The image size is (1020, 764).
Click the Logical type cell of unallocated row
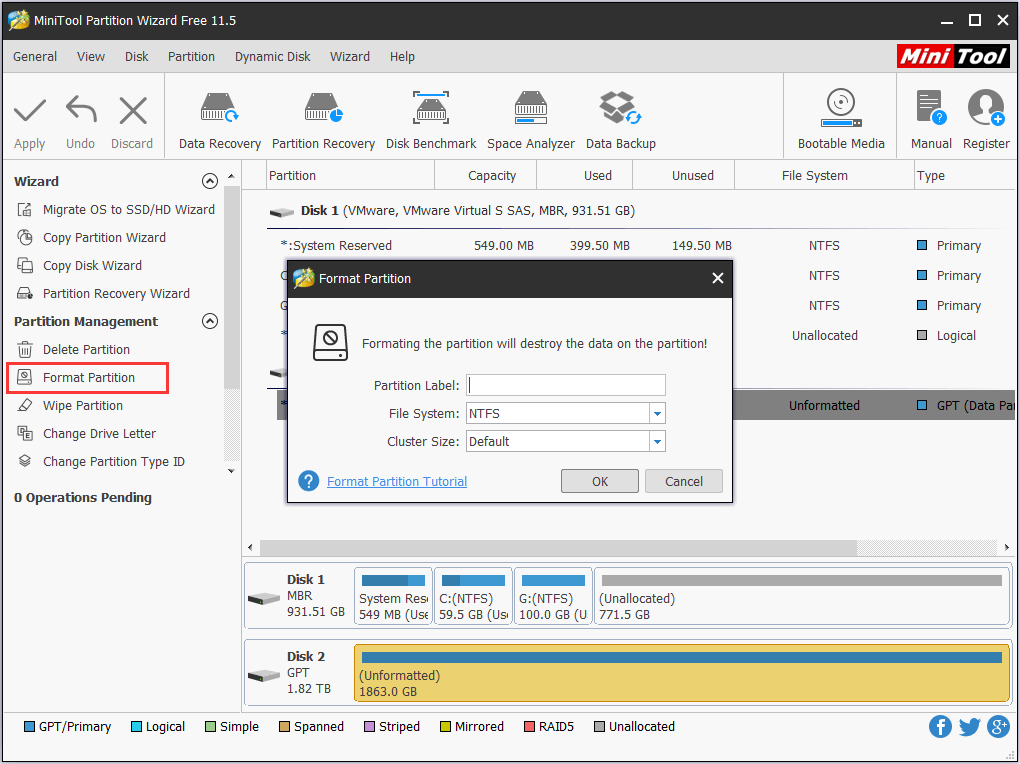[956, 336]
